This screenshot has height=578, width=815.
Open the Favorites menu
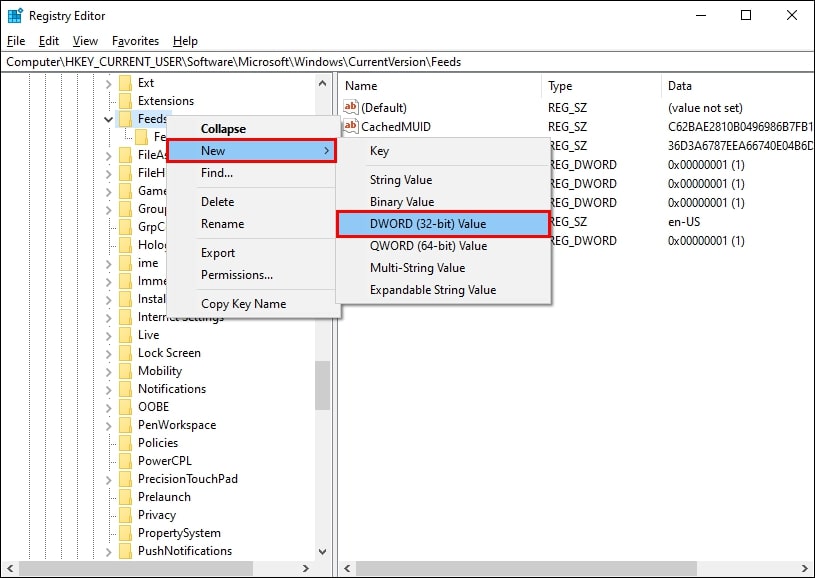[x=135, y=41]
